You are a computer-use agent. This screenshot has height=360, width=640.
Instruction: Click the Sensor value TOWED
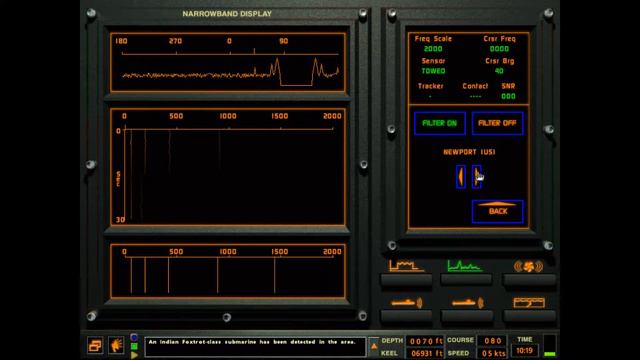(433, 71)
